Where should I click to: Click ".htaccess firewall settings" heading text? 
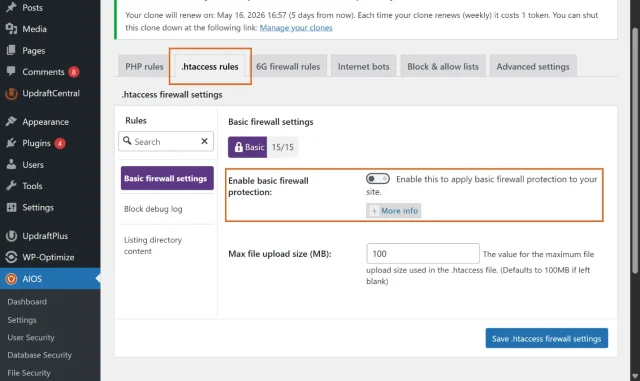pos(172,94)
